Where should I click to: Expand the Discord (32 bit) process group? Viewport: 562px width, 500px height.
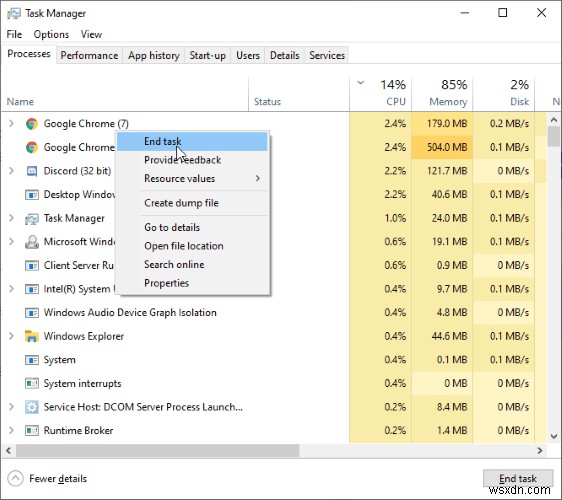tap(11, 171)
